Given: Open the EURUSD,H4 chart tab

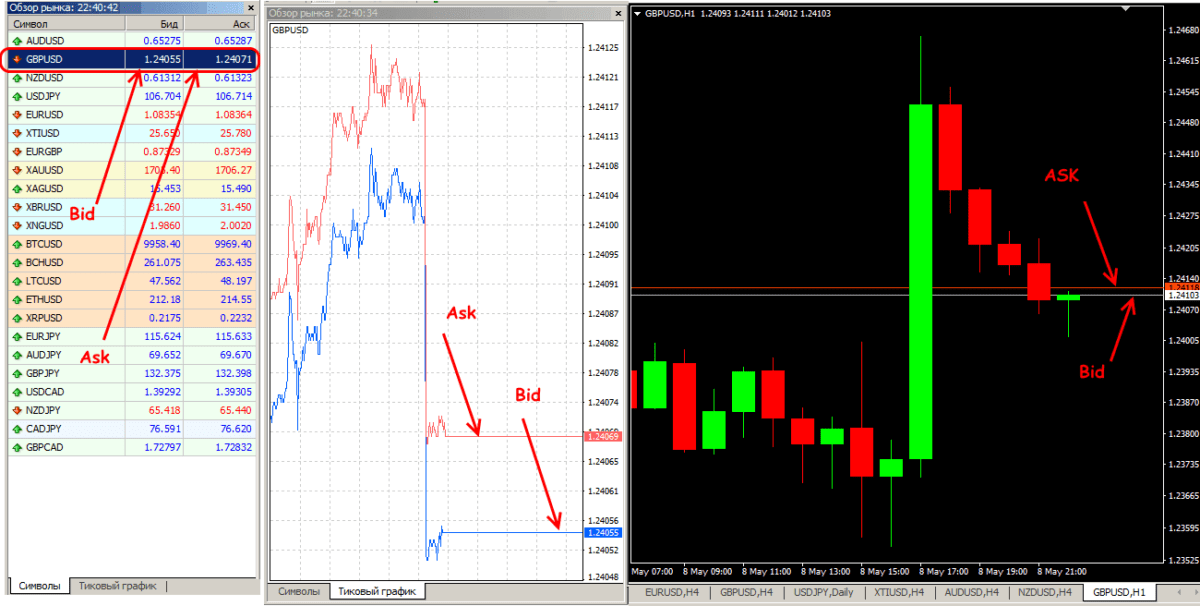Looking at the screenshot, I should 670,593.
